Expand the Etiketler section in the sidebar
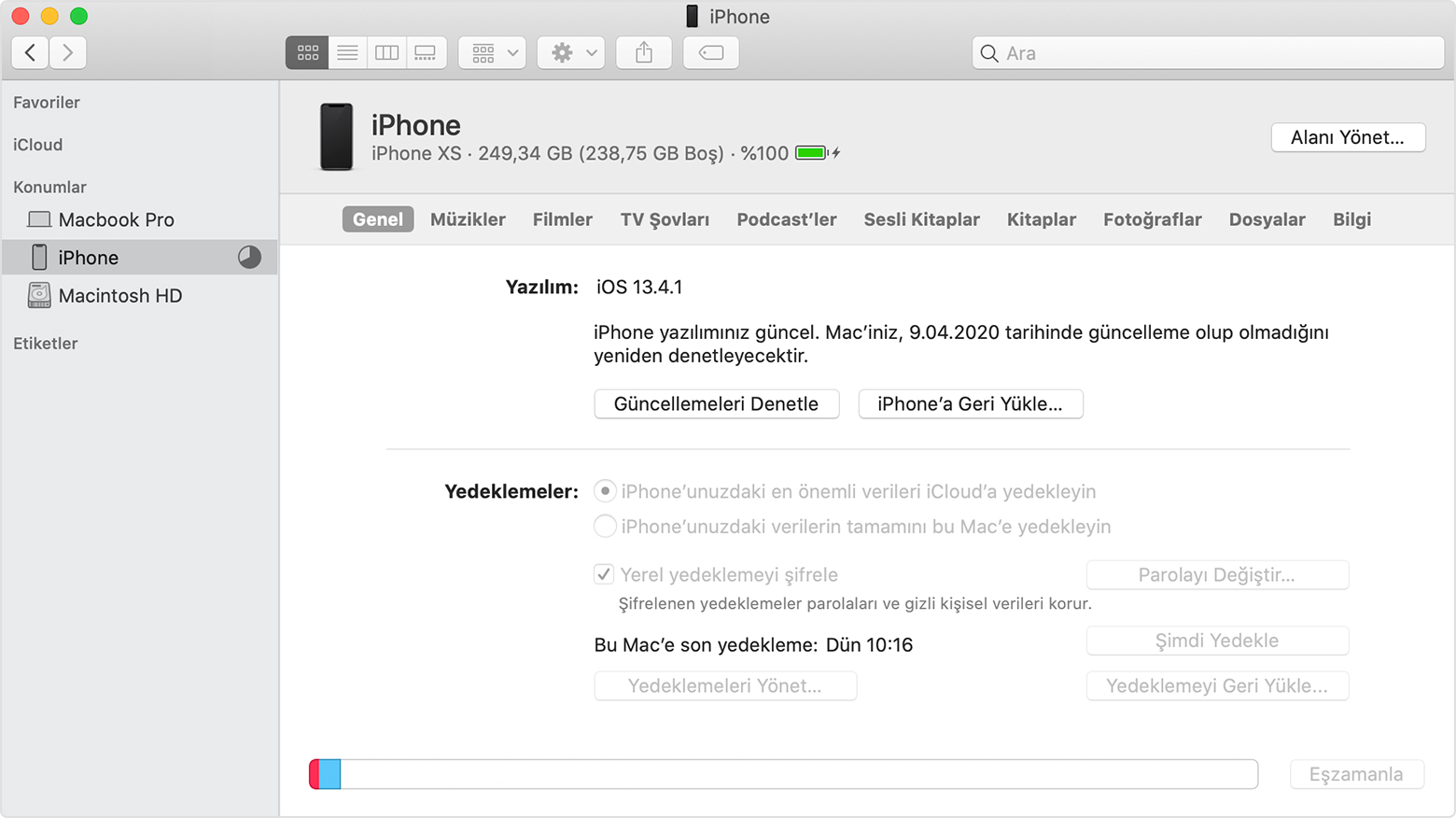The width and height of the screenshot is (1456, 818). coord(45,343)
